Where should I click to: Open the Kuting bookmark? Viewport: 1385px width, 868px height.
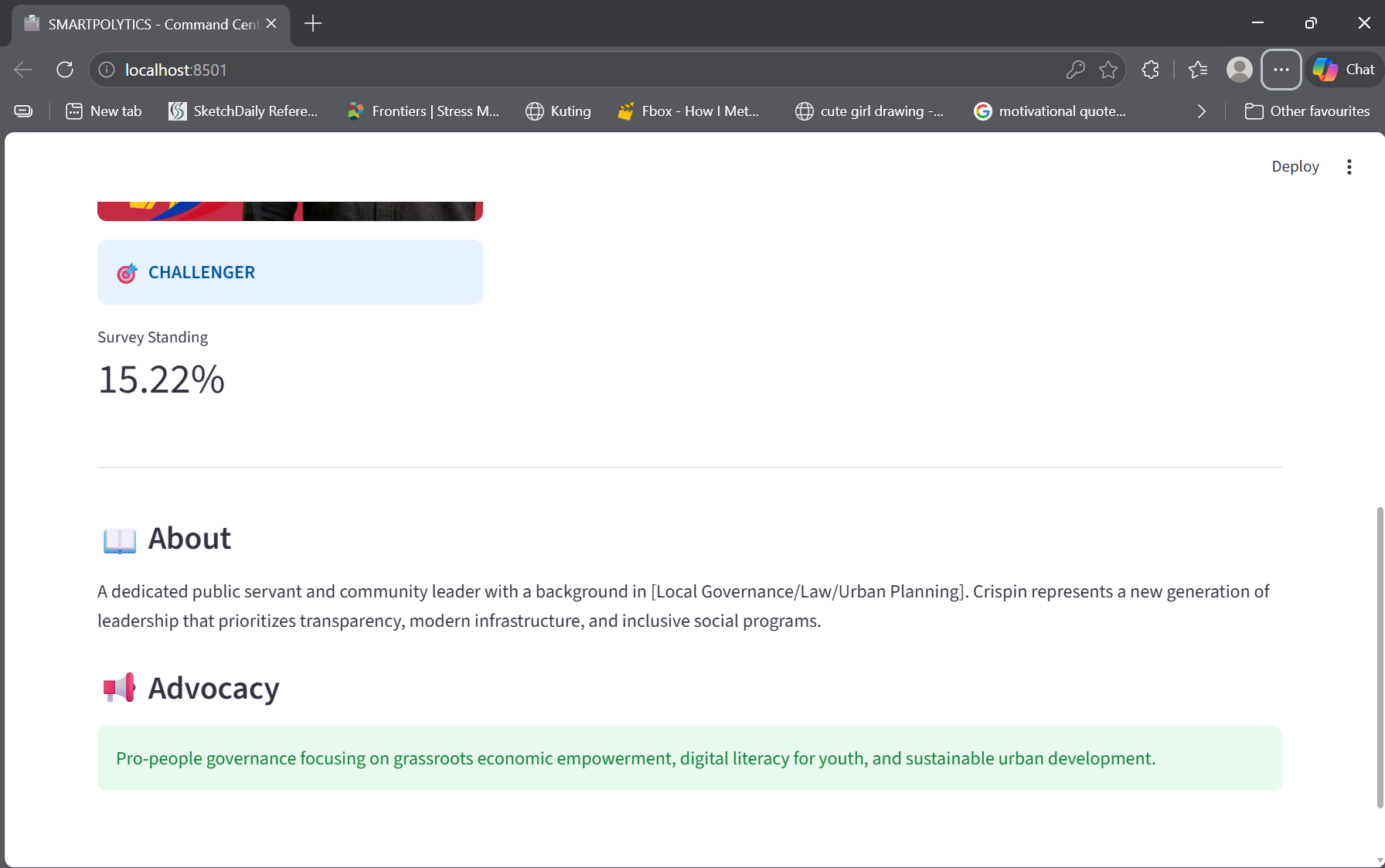click(x=558, y=111)
